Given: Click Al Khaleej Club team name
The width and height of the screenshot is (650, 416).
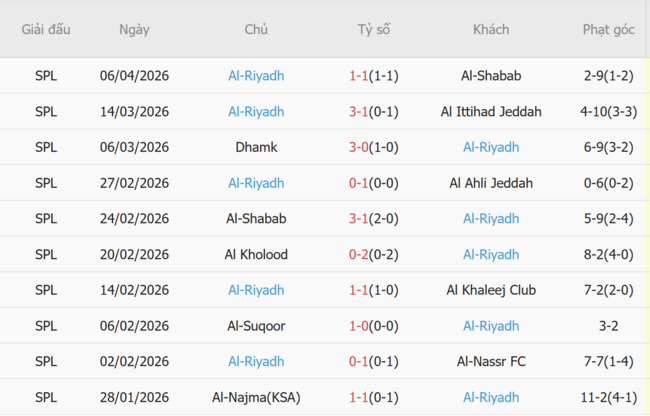Looking at the screenshot, I should tap(491, 290).
